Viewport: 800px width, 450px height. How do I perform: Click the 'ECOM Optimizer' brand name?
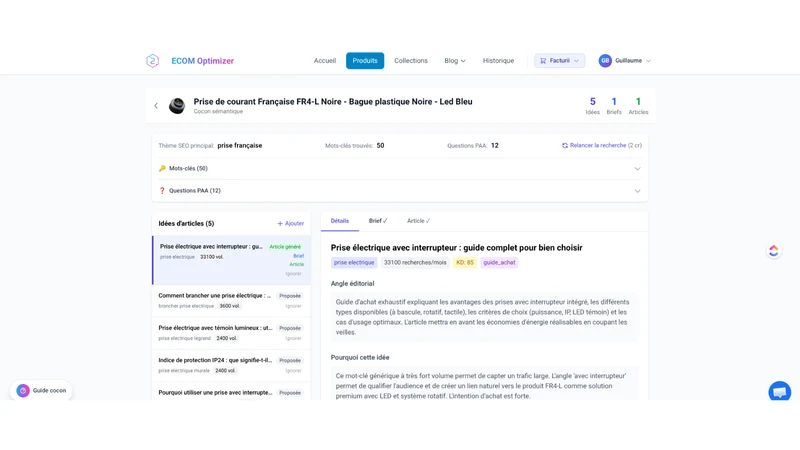(x=203, y=61)
